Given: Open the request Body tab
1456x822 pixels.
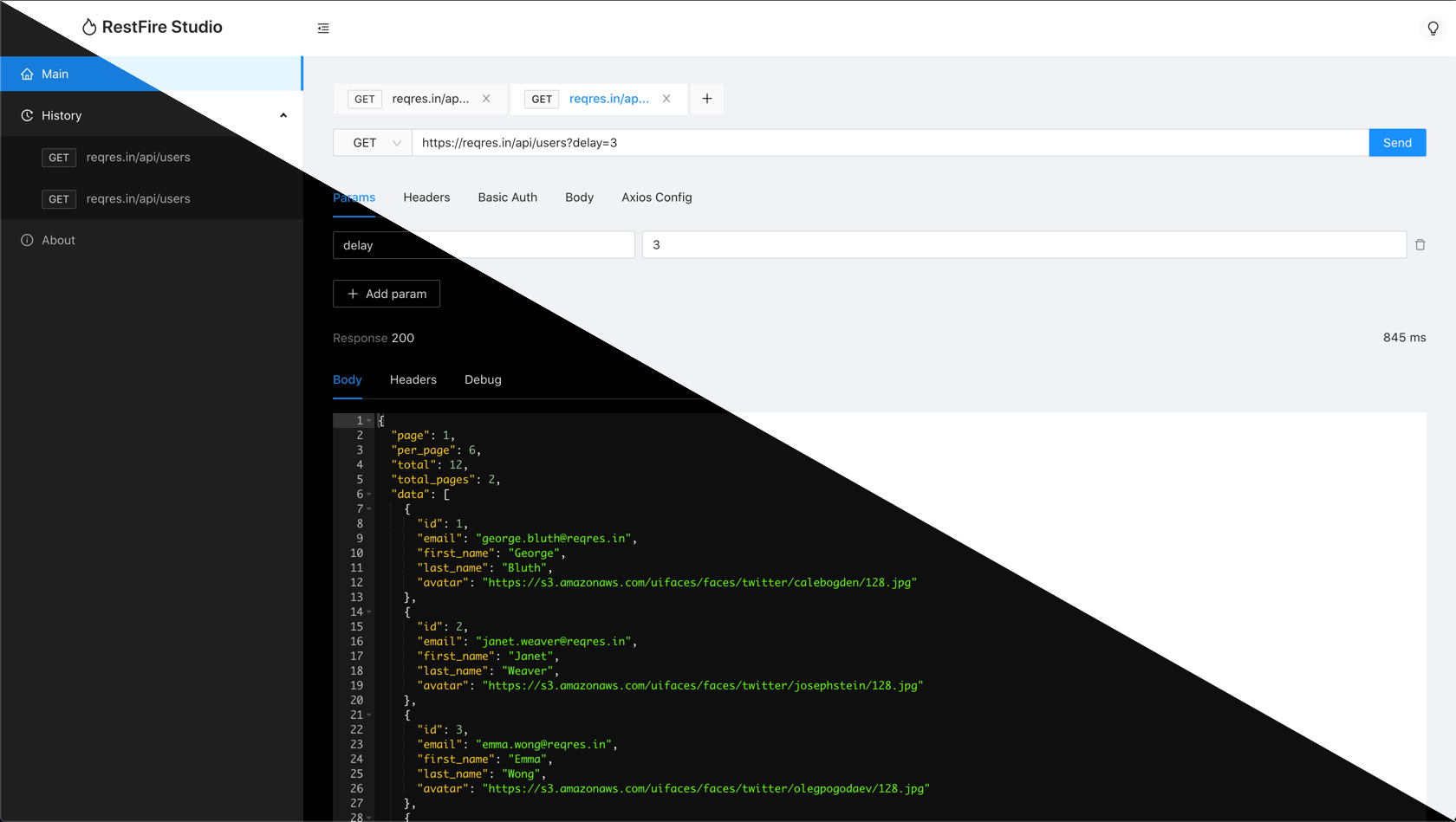Looking at the screenshot, I should point(579,197).
